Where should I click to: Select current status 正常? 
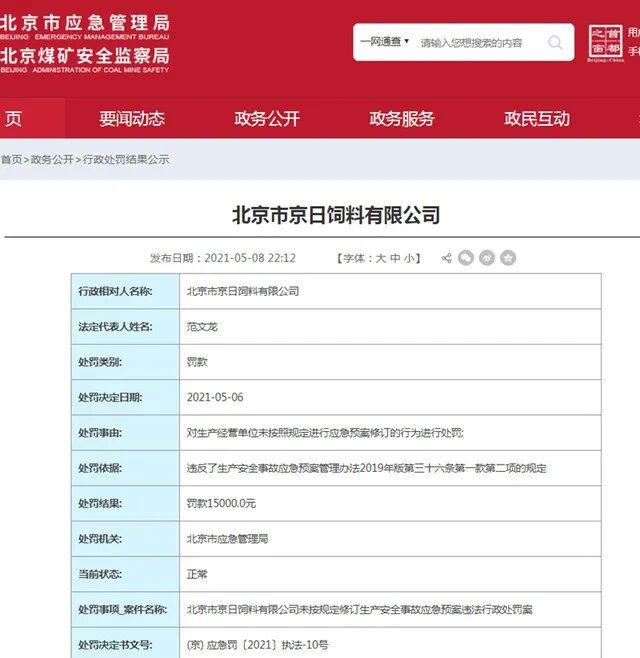pyautogui.click(x=197, y=574)
